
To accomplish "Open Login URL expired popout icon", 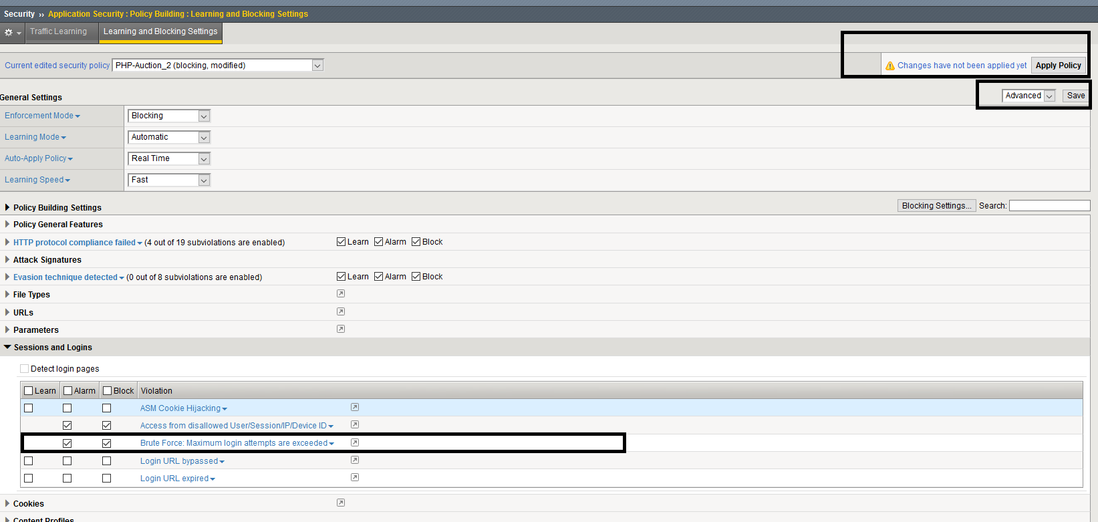I will pyautogui.click(x=354, y=477).
